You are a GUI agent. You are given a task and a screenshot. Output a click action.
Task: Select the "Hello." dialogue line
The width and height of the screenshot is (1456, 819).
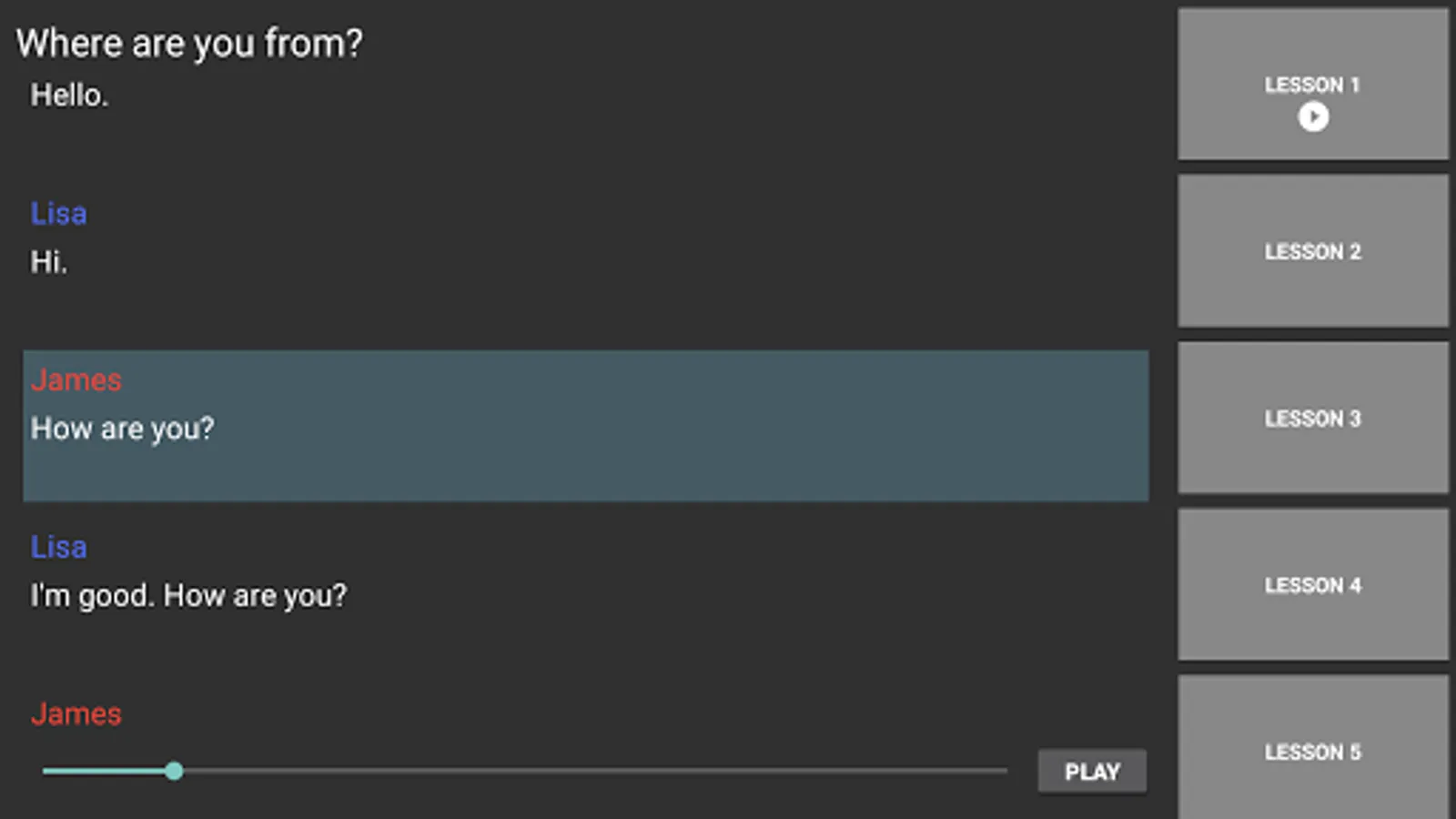69,96
